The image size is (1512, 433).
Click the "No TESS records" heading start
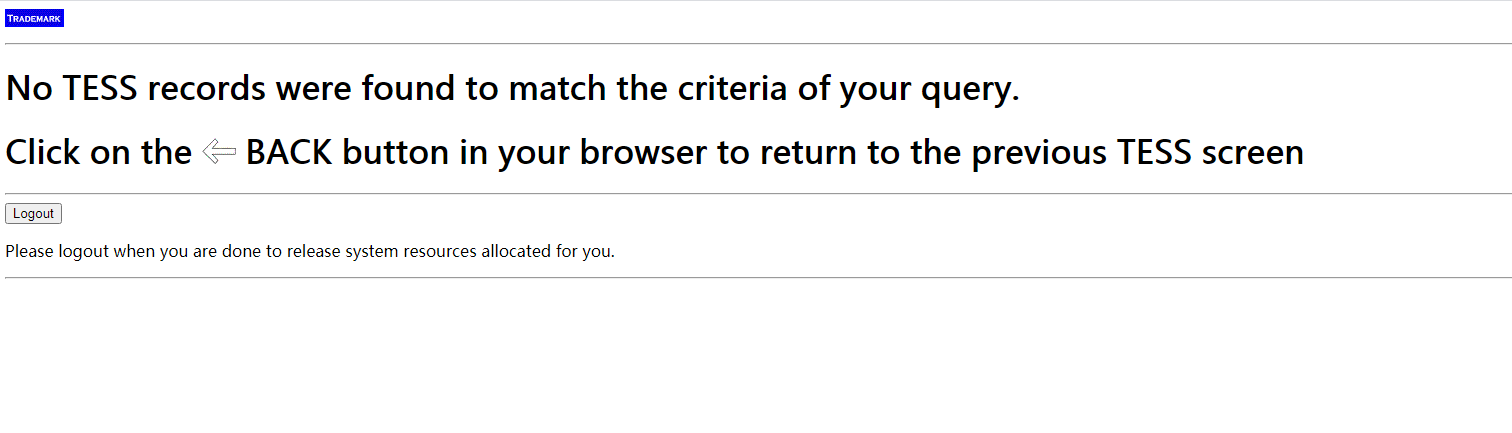point(60,89)
